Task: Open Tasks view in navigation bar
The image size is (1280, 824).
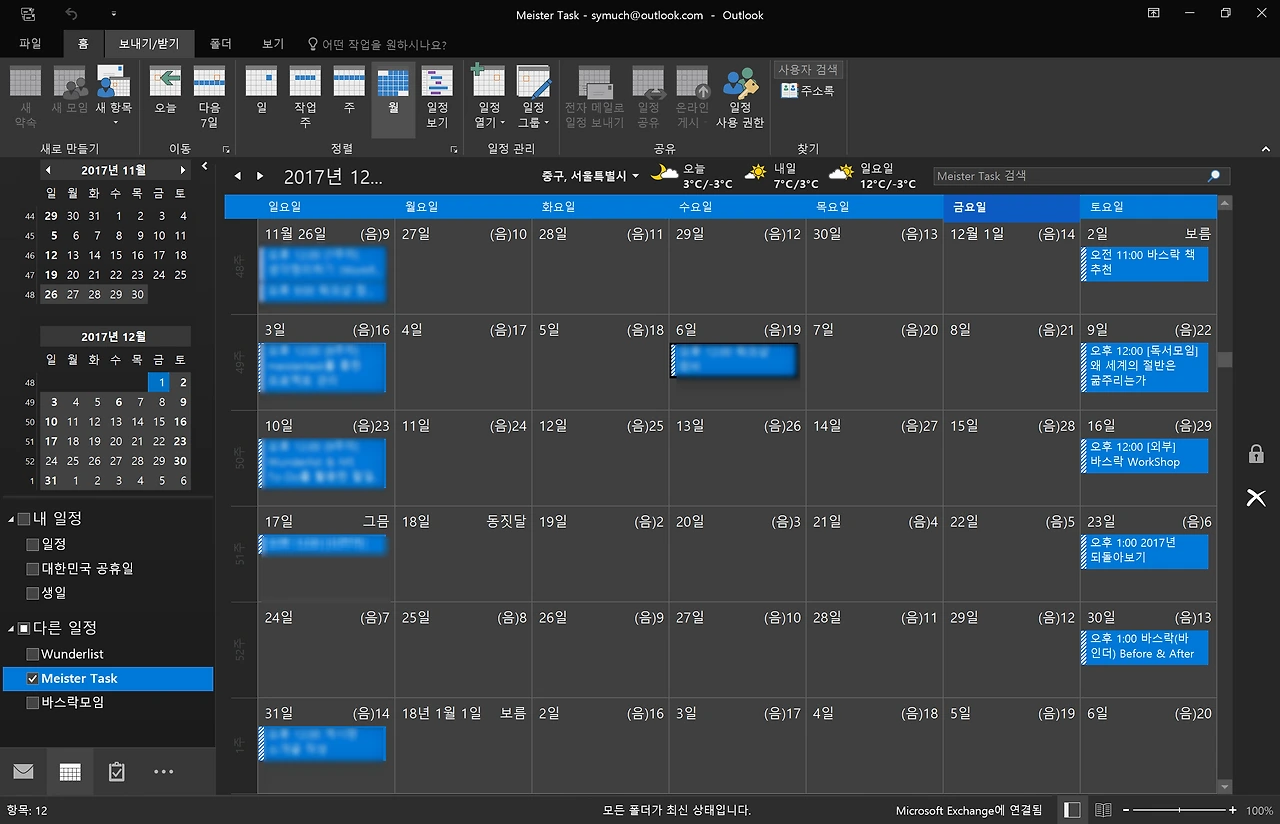Action: tap(116, 772)
